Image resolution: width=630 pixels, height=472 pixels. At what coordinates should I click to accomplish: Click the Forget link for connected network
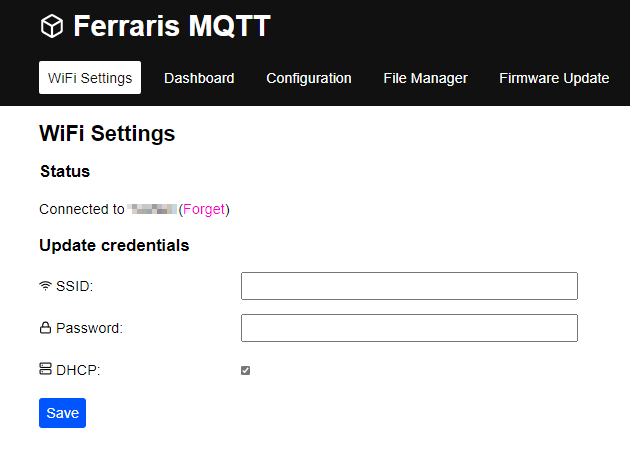pos(204,209)
